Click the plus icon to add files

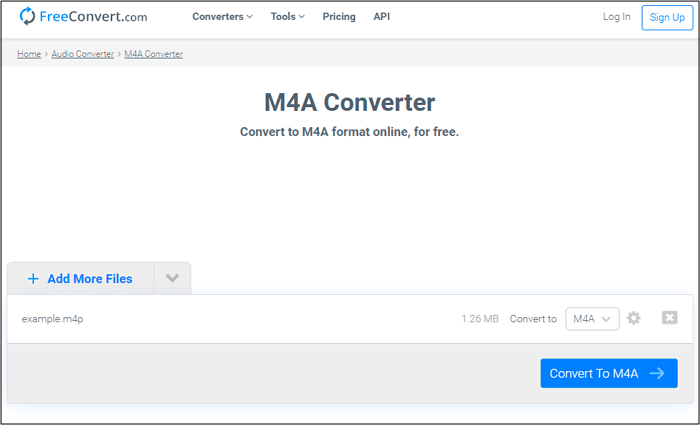tap(33, 279)
